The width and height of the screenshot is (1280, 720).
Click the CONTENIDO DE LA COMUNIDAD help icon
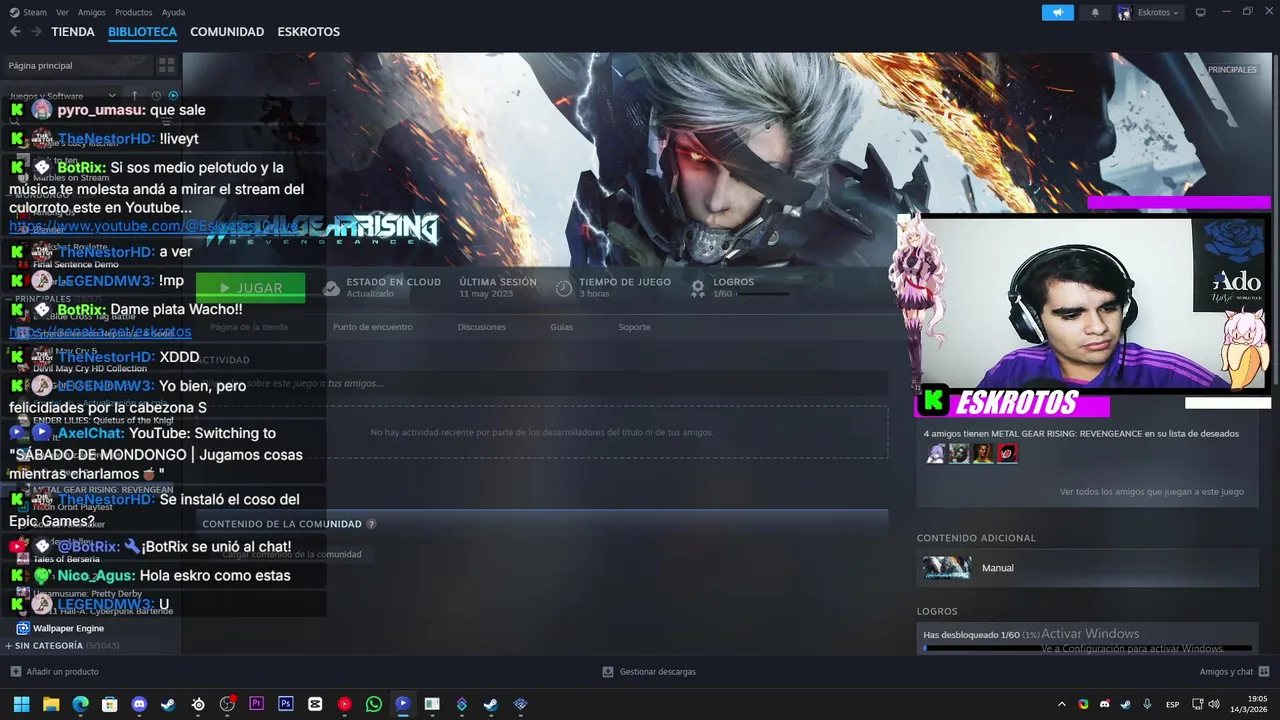coord(371,524)
